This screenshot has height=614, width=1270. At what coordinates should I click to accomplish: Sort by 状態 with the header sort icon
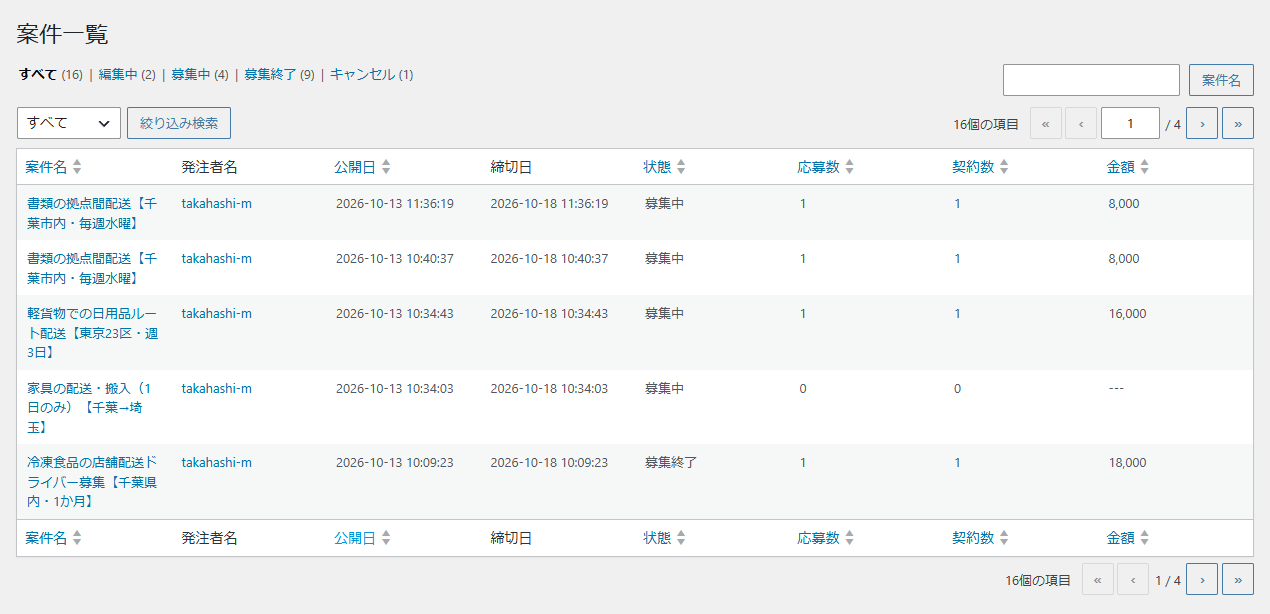[x=681, y=167]
